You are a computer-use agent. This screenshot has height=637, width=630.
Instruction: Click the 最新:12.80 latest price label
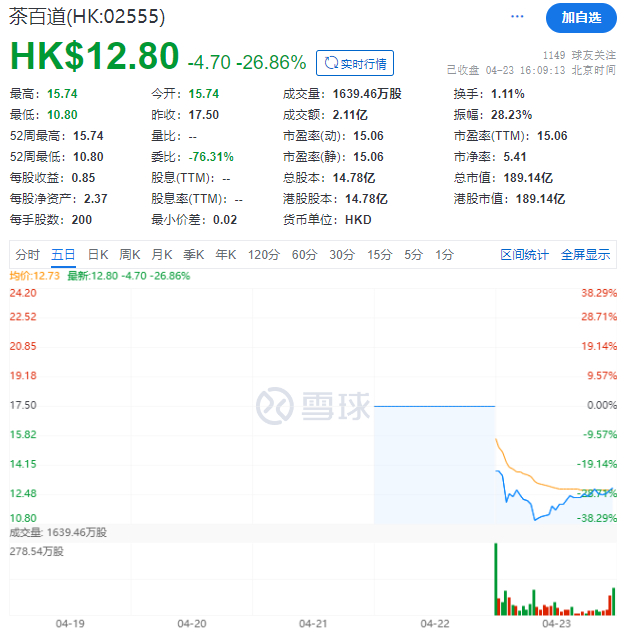(x=128, y=276)
